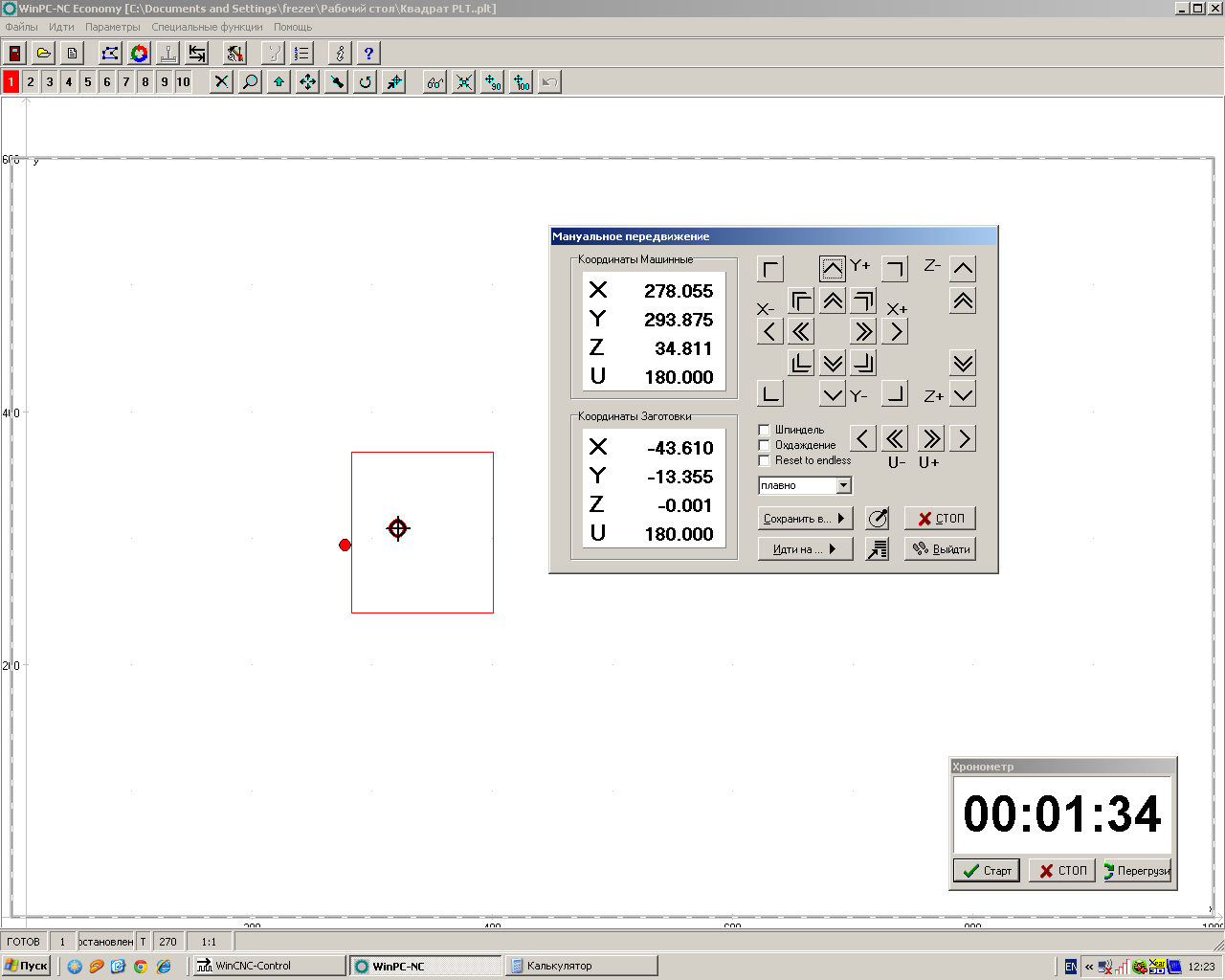
Task: Click the arrow-to-list icon beside Идти на ...
Action: click(x=878, y=549)
